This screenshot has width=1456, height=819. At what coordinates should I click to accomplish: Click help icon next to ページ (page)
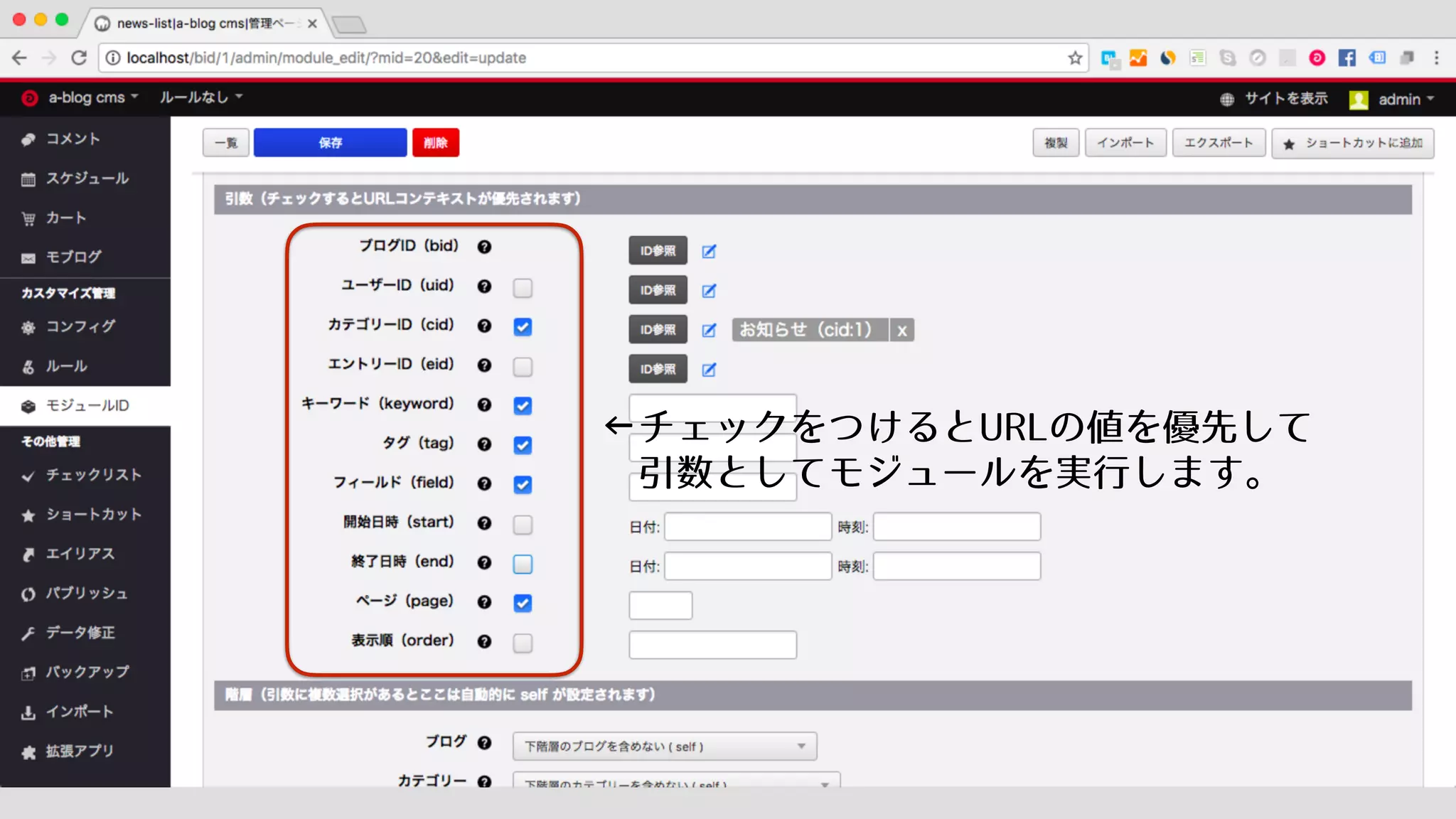484,602
